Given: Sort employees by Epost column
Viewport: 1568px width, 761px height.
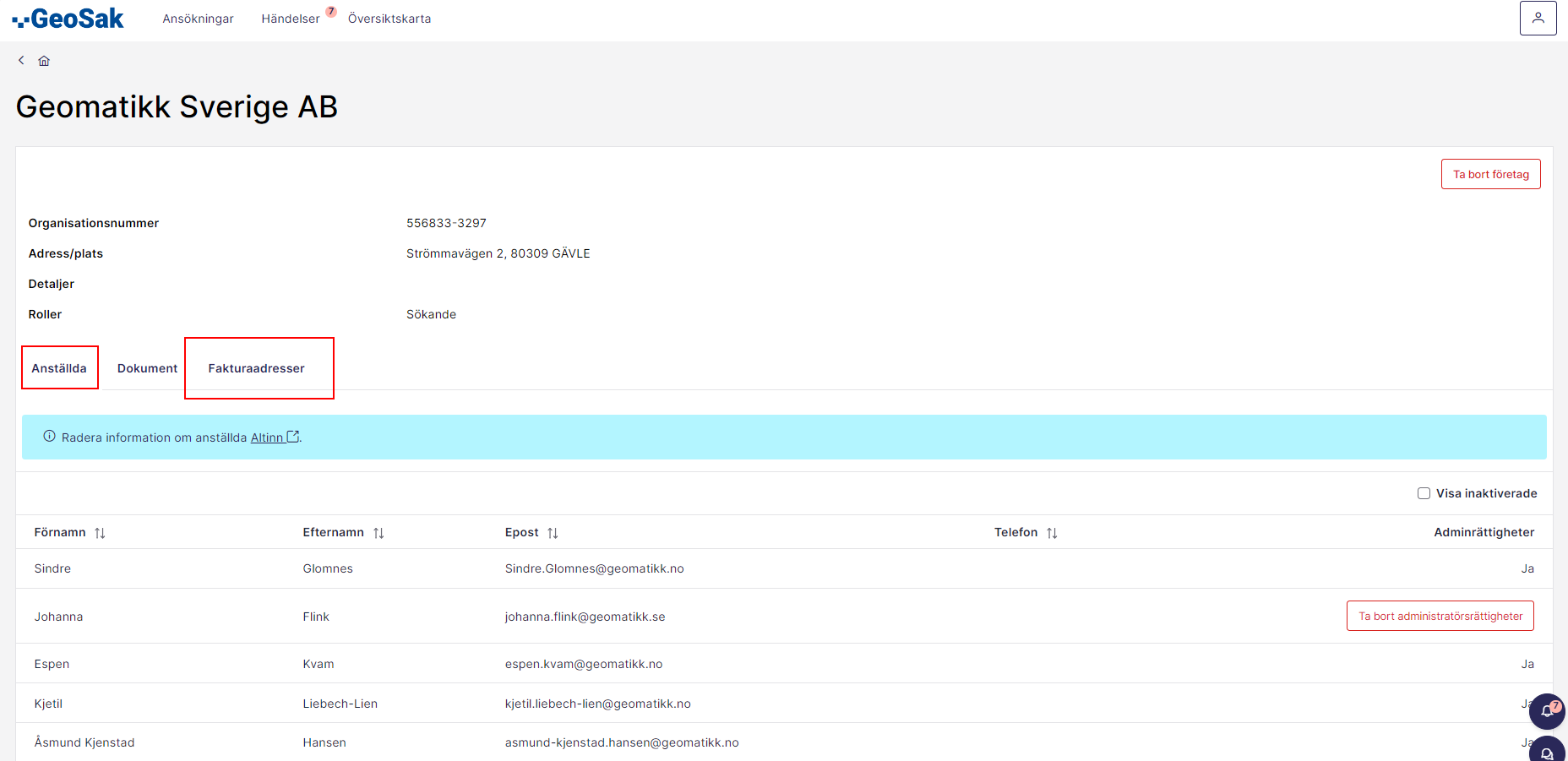Looking at the screenshot, I should [553, 533].
